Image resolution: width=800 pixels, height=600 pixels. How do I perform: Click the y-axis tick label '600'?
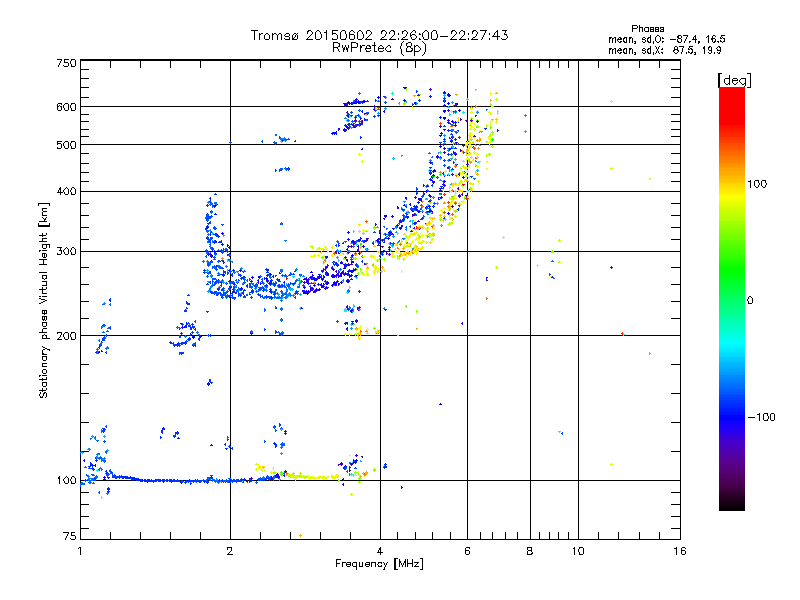click(66, 107)
